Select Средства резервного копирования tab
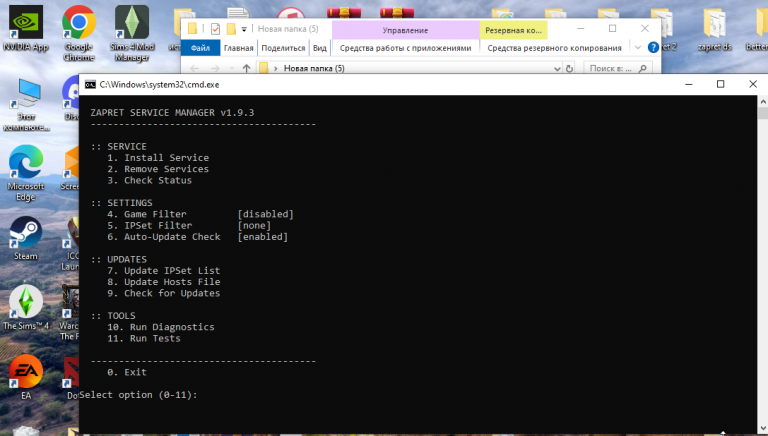The width and height of the screenshot is (768, 436). point(554,48)
